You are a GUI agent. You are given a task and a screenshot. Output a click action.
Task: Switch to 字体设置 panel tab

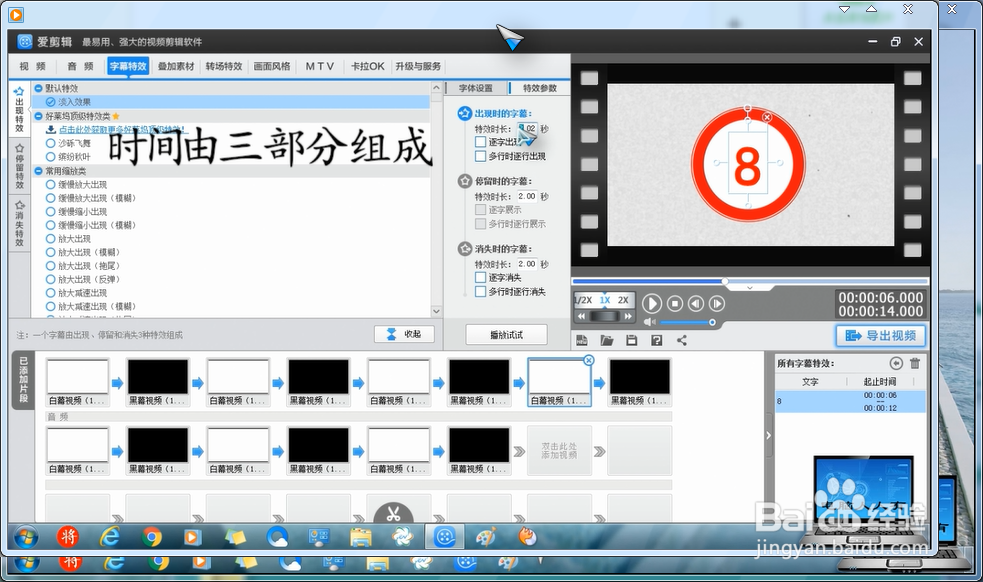pos(476,88)
